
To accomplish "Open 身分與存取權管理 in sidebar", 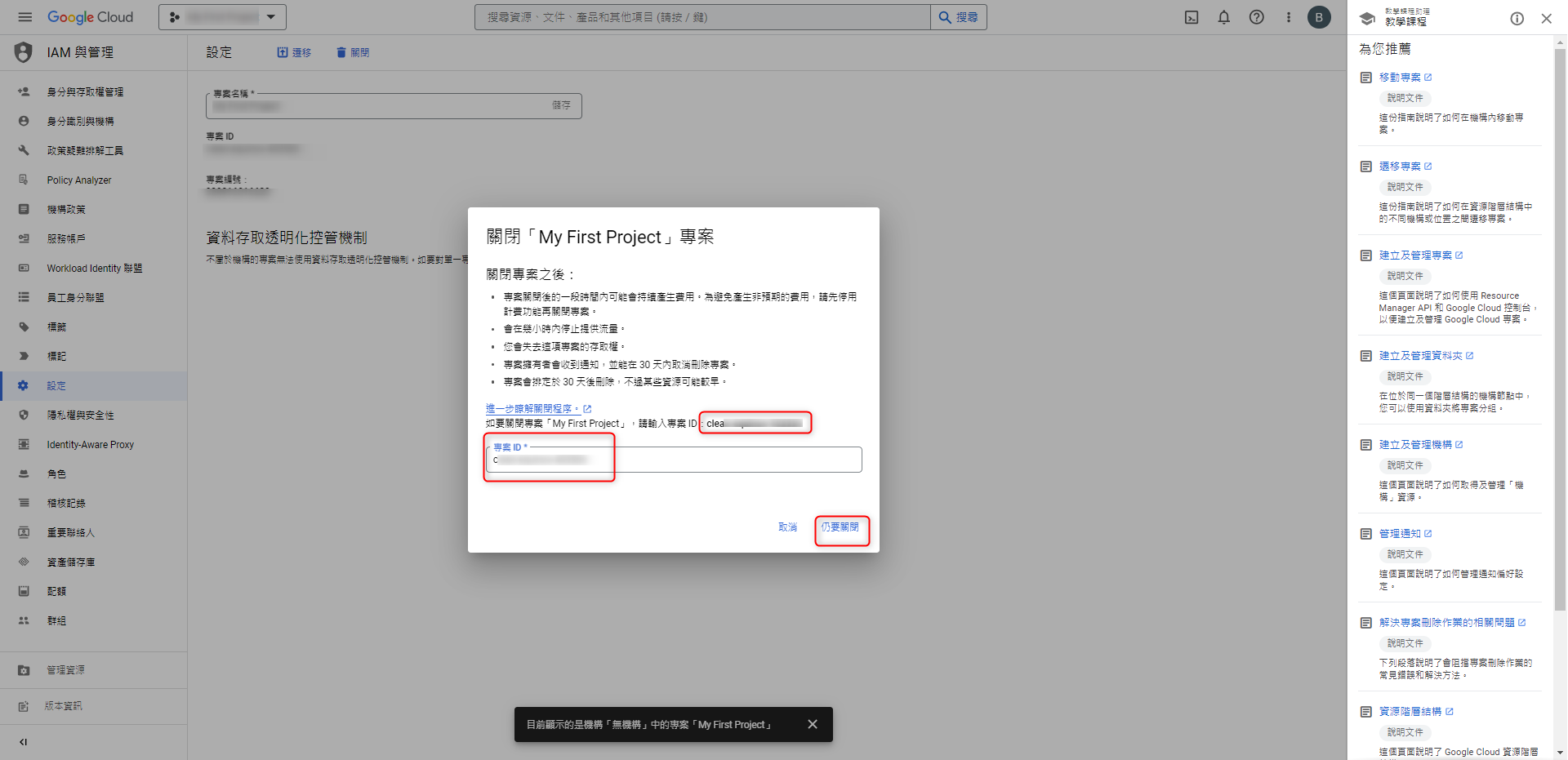I will click(x=93, y=92).
